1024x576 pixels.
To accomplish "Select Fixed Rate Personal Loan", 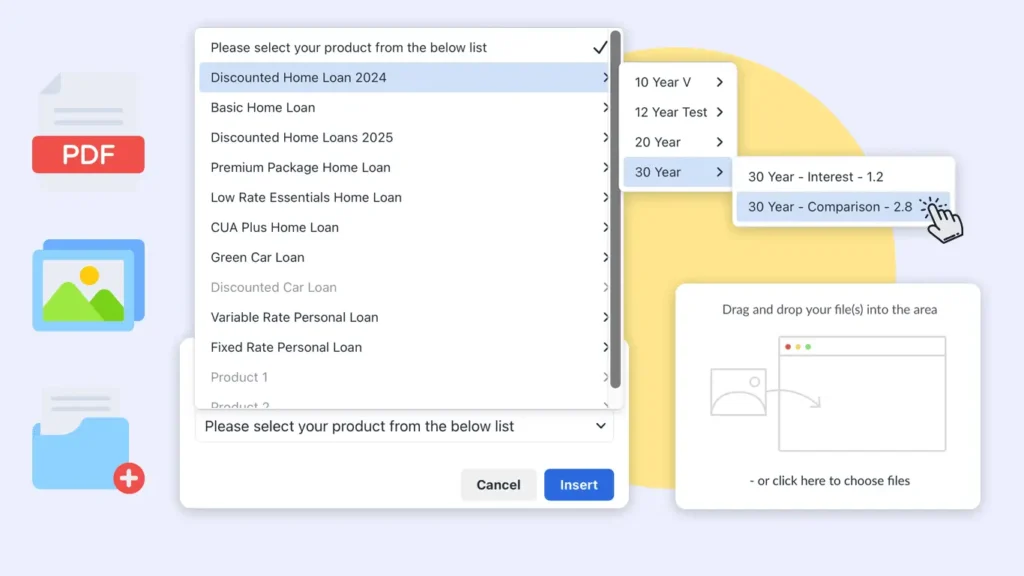I will click(x=404, y=347).
